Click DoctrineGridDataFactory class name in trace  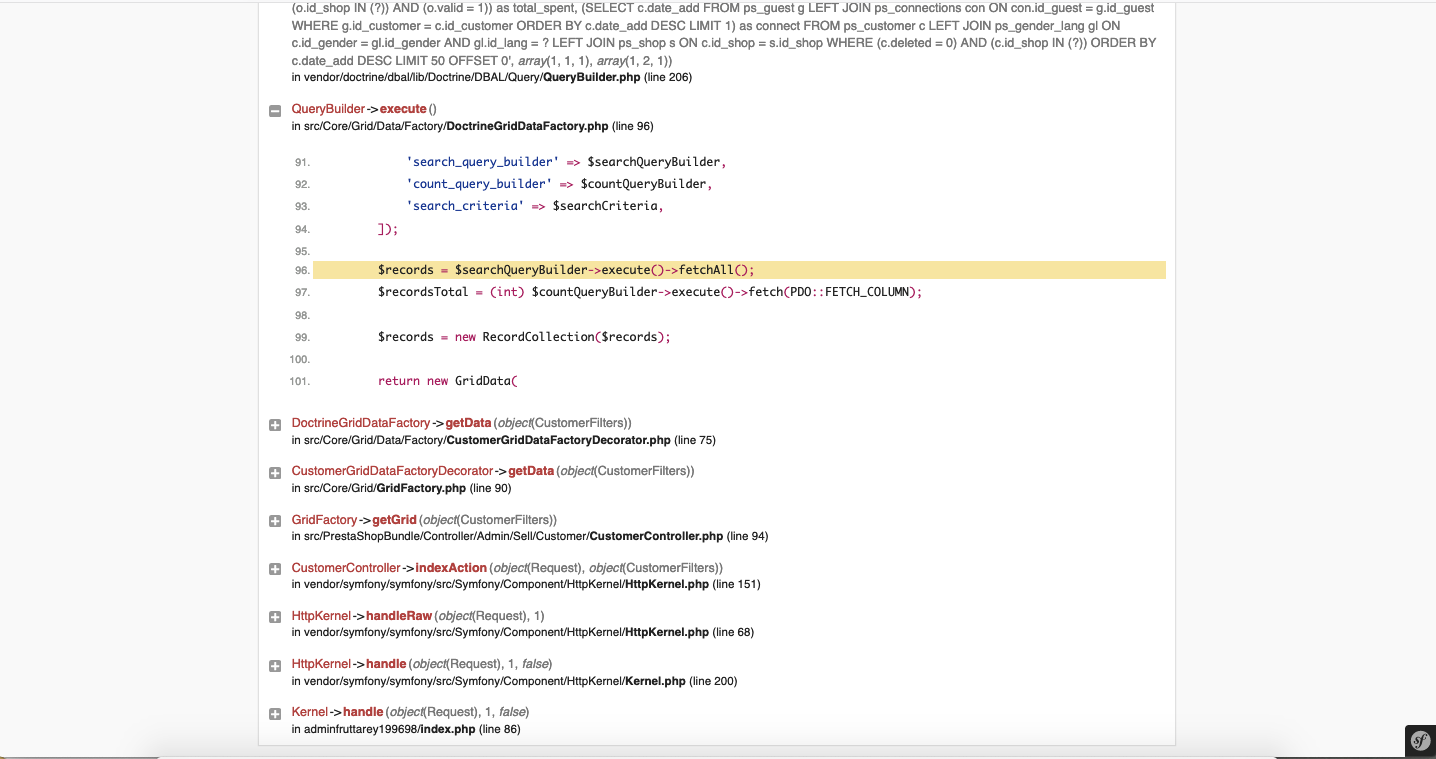(x=361, y=423)
